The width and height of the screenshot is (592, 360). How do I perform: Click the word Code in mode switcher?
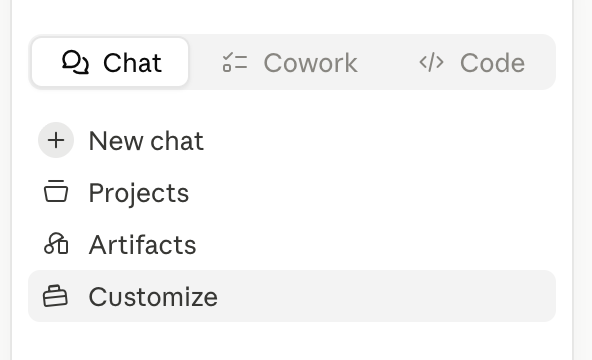492,63
